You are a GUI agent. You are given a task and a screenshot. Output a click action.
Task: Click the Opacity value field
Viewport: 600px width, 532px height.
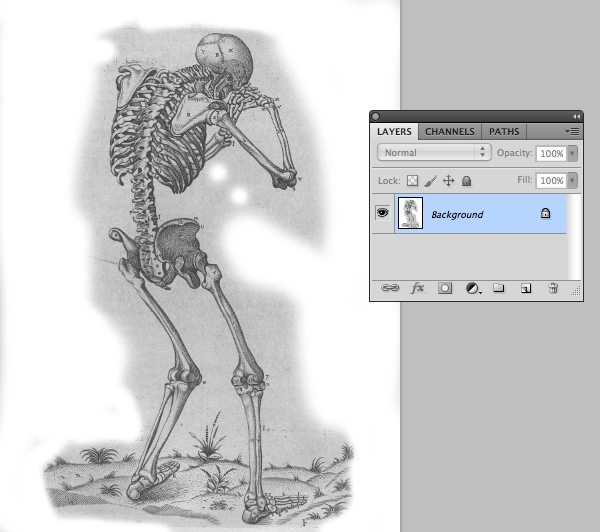coord(551,153)
